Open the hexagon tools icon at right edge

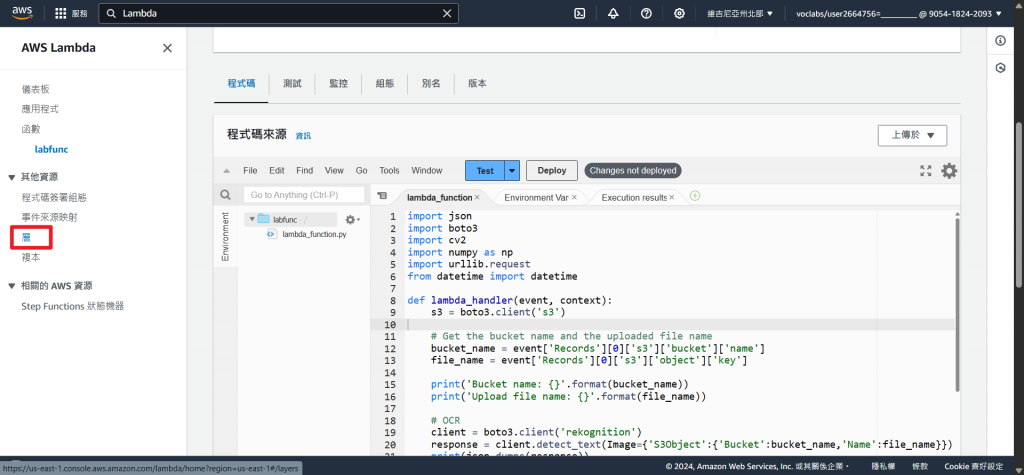click(1000, 68)
